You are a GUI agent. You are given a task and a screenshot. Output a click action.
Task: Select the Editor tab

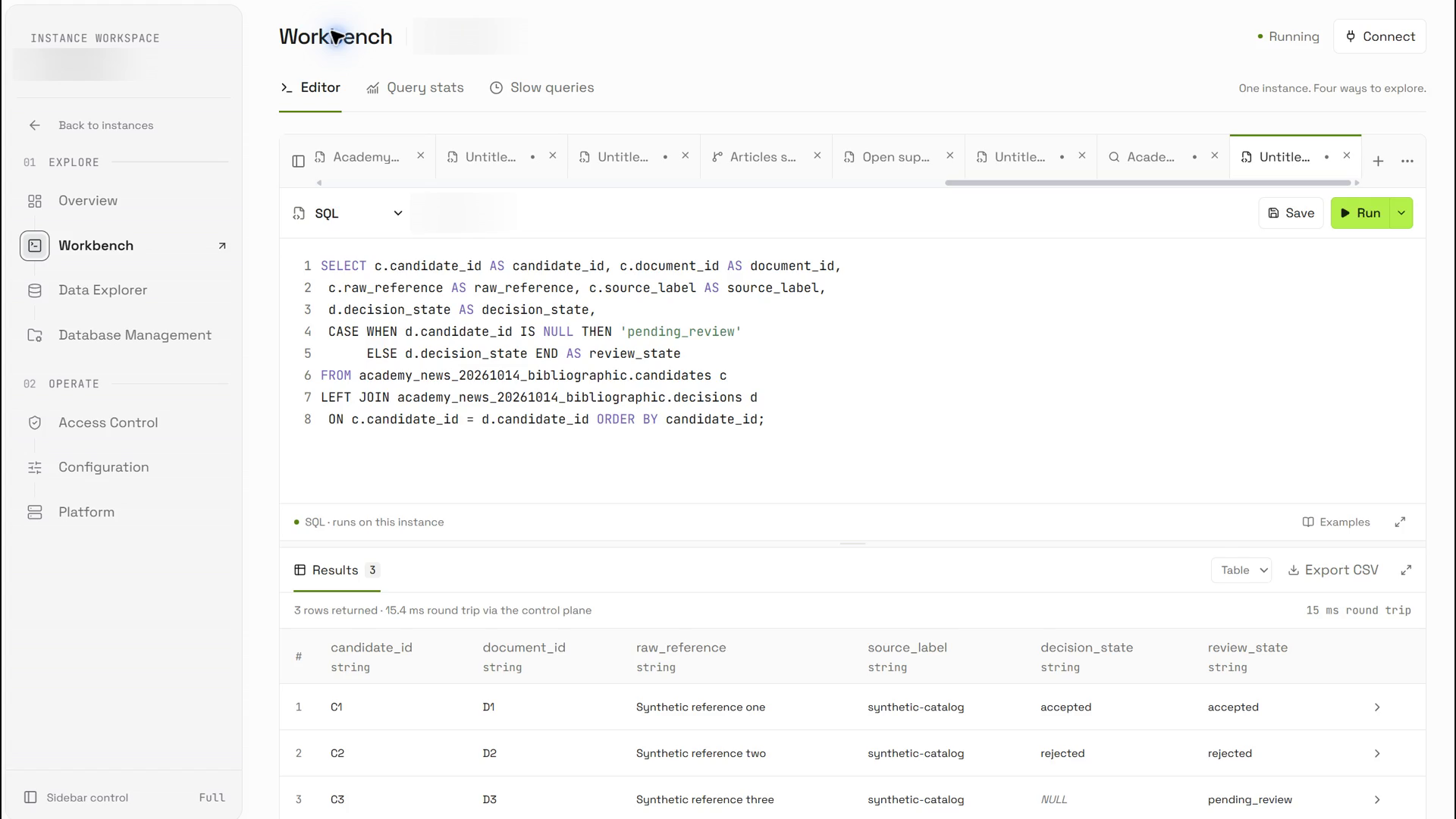click(x=310, y=88)
